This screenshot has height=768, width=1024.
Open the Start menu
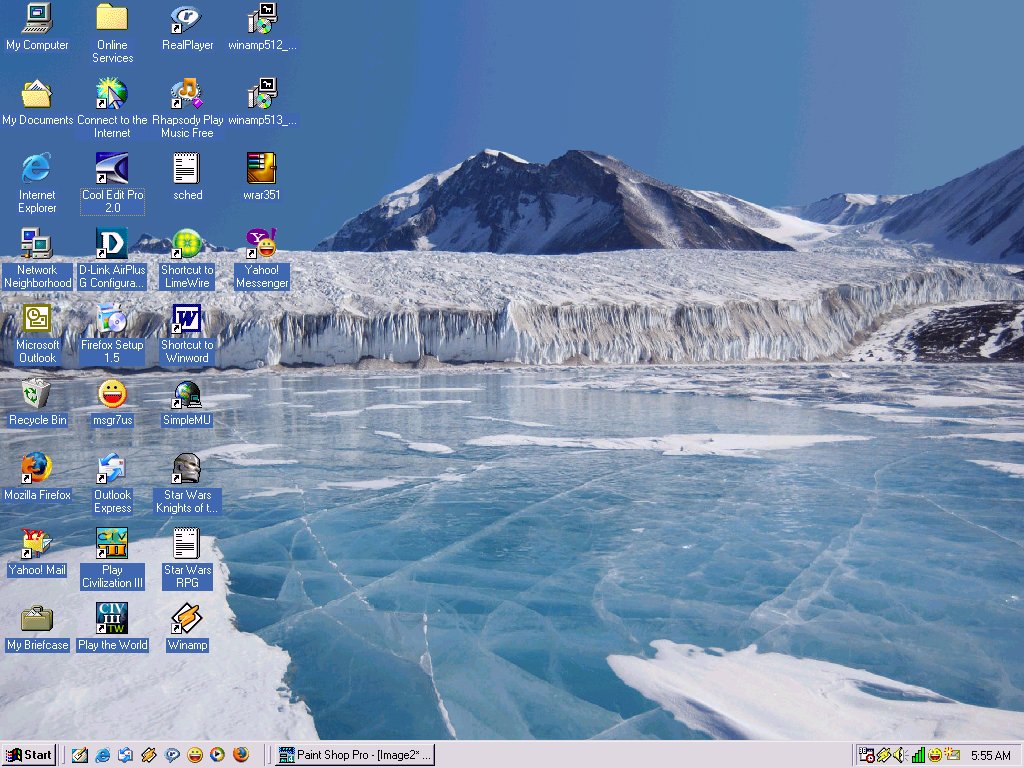click(x=30, y=755)
